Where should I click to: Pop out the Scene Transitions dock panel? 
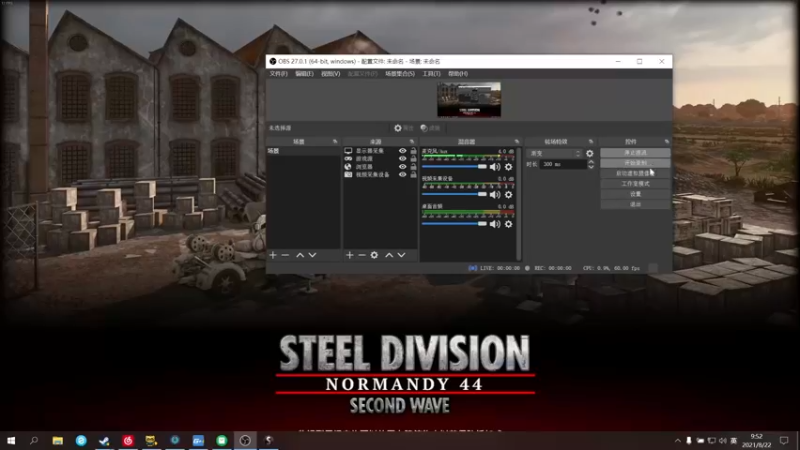point(591,141)
